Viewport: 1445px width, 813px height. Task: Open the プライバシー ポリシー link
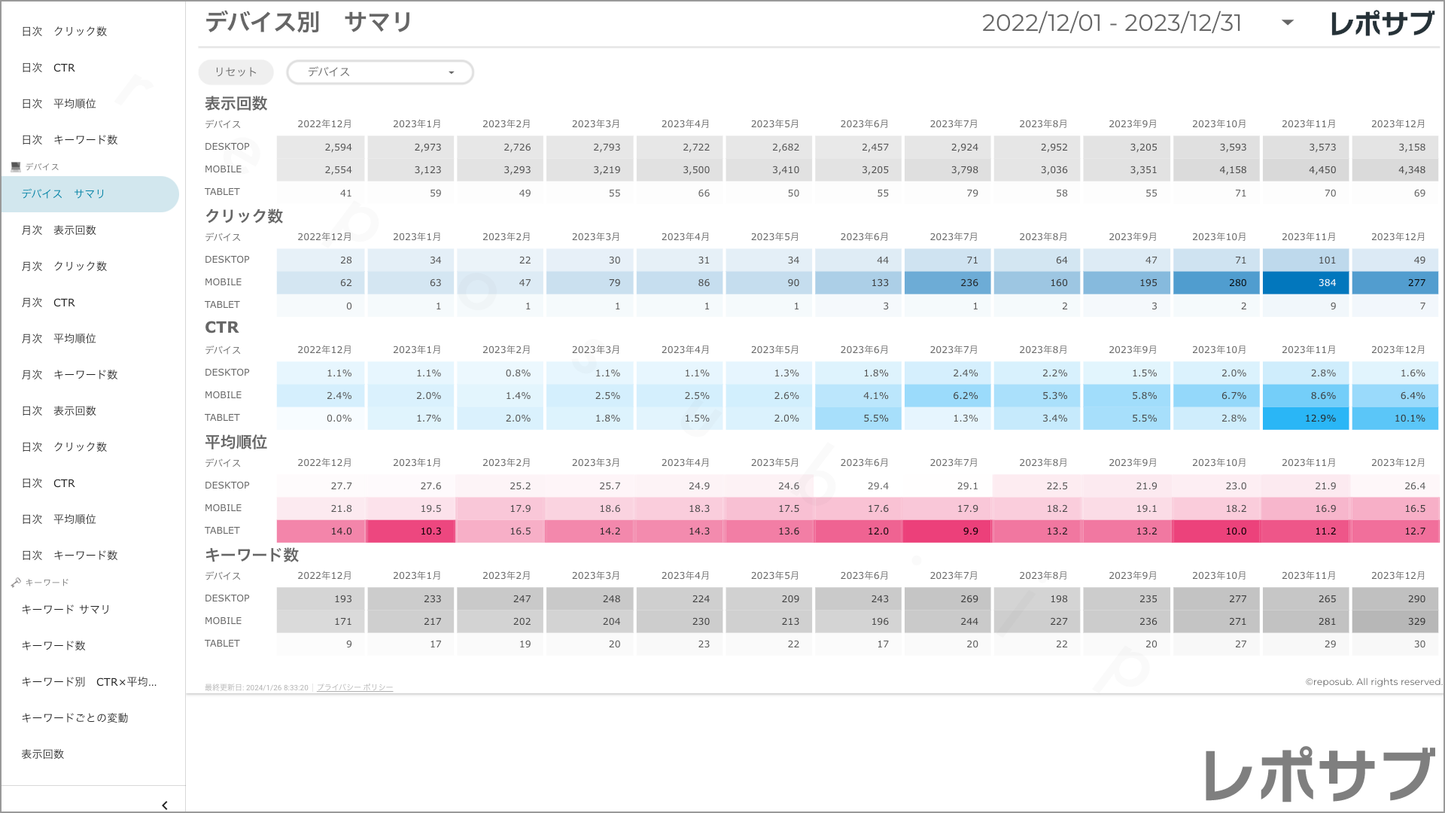click(x=354, y=688)
